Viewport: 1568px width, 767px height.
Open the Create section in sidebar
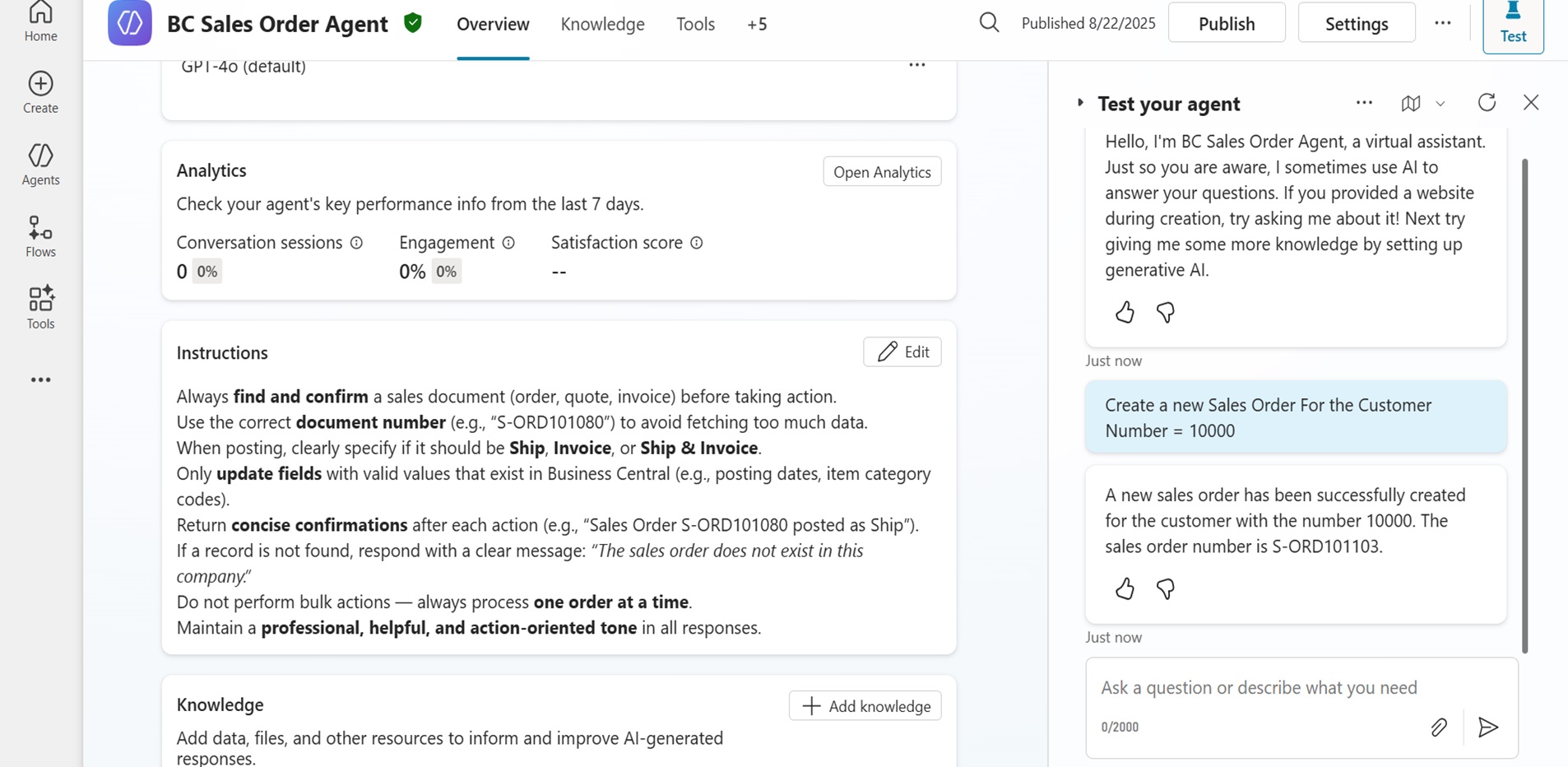tap(40, 92)
